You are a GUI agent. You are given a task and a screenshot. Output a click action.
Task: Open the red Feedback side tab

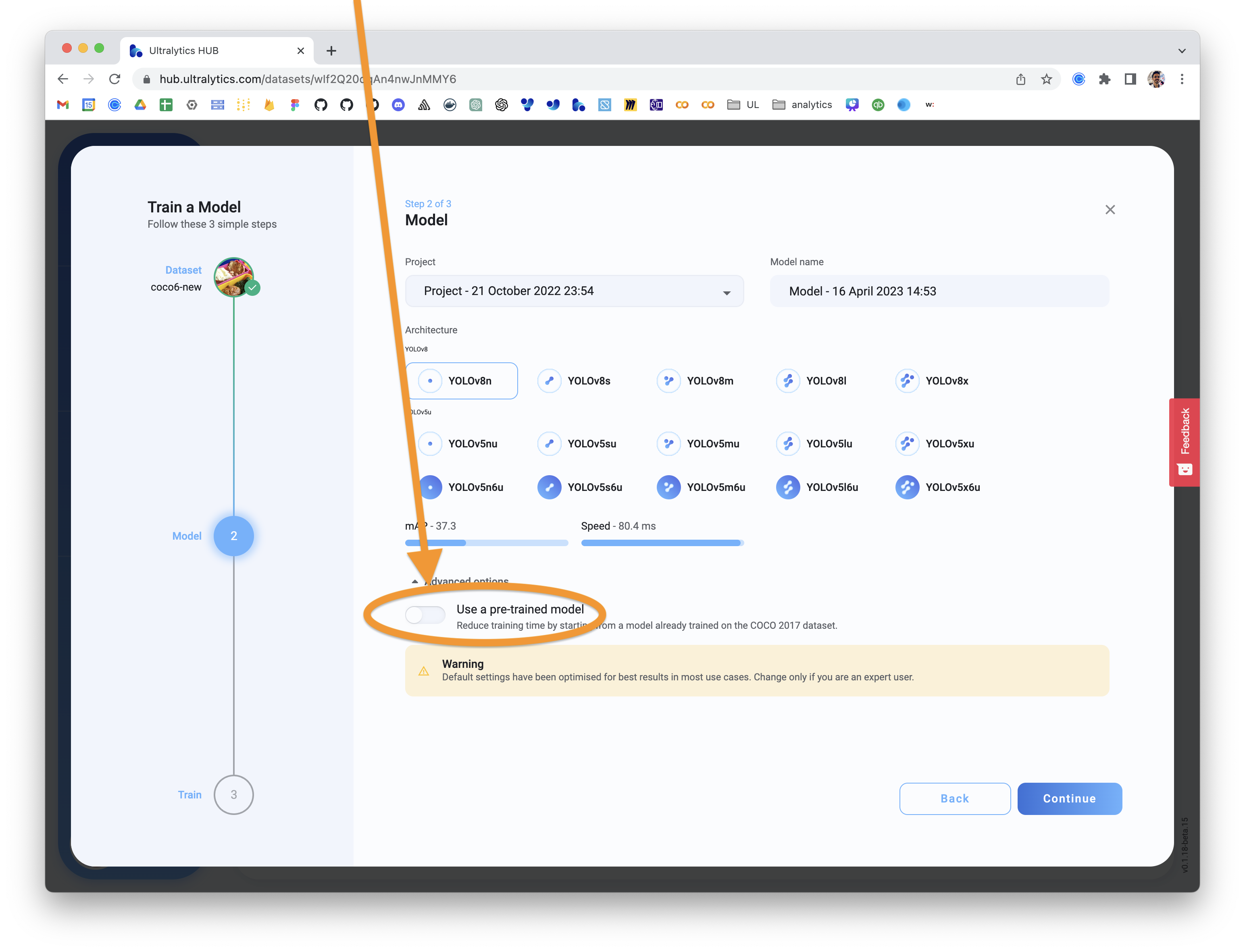tap(1184, 442)
